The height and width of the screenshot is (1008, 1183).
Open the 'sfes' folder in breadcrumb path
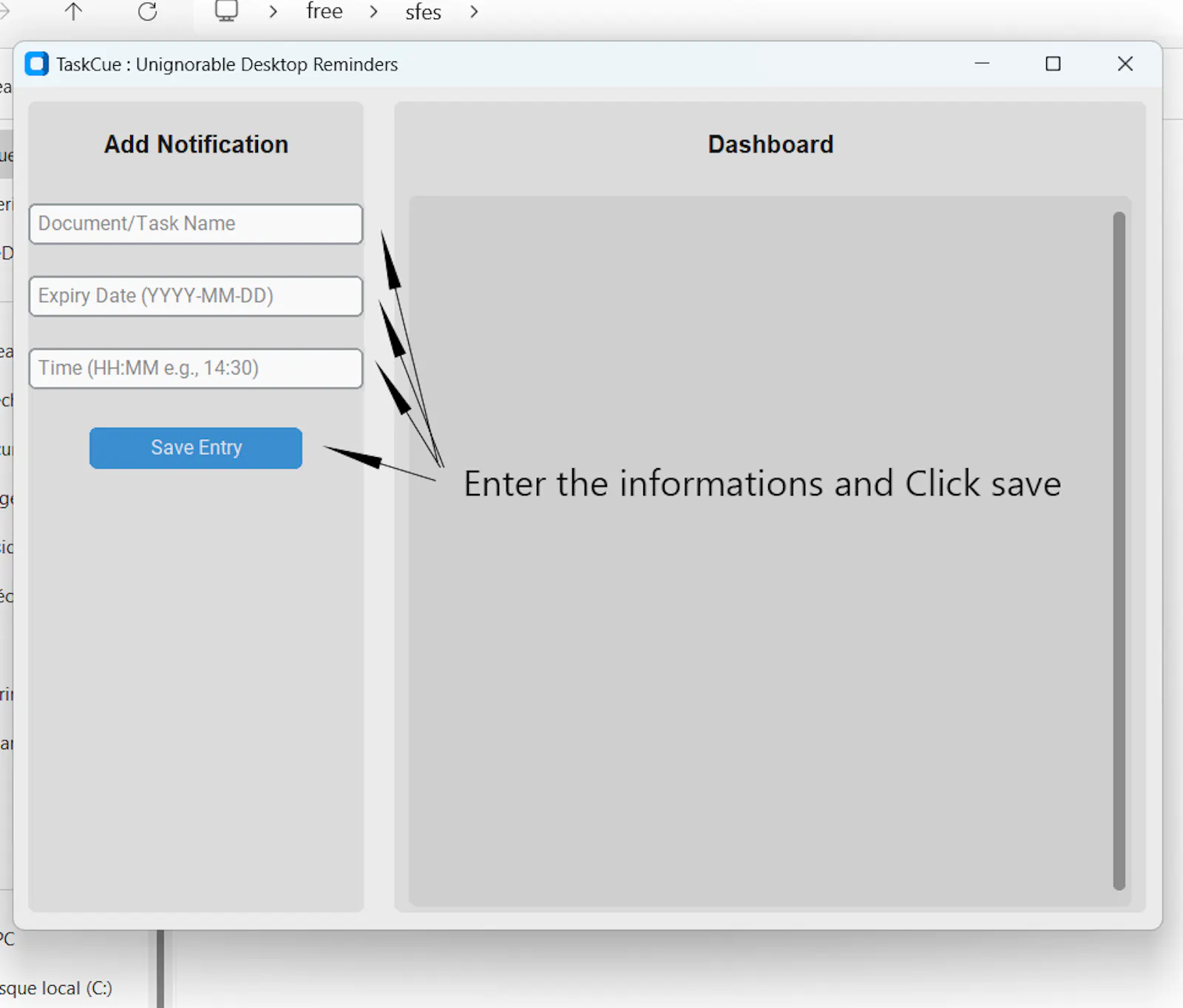[x=423, y=12]
